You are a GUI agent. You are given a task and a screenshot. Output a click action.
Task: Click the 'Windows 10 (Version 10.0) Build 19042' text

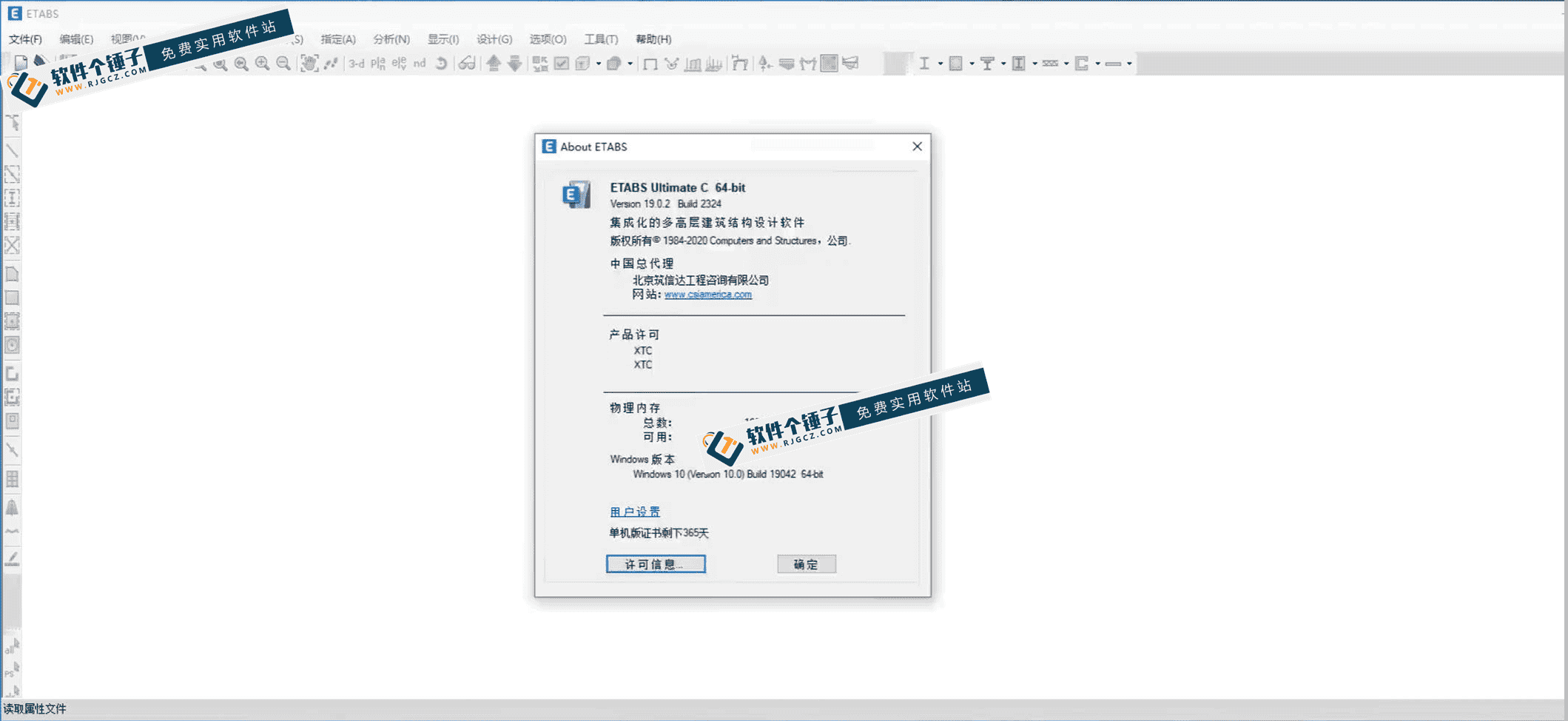pyautogui.click(x=714, y=474)
